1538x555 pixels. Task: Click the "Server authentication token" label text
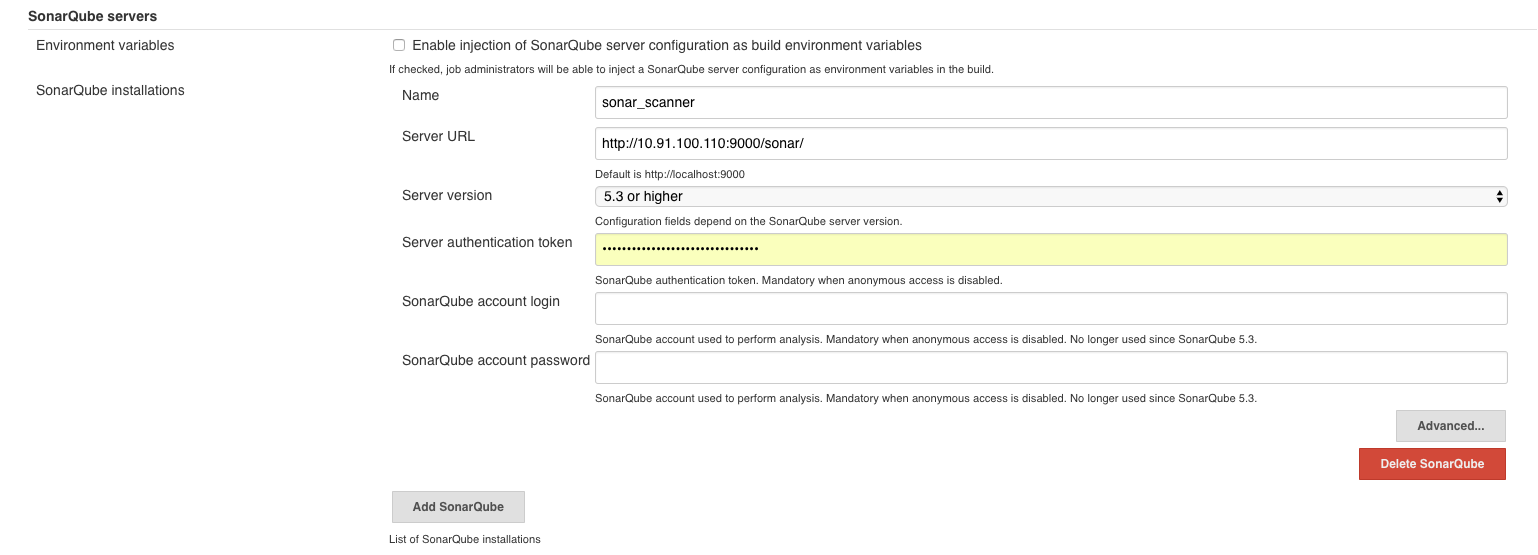click(487, 243)
